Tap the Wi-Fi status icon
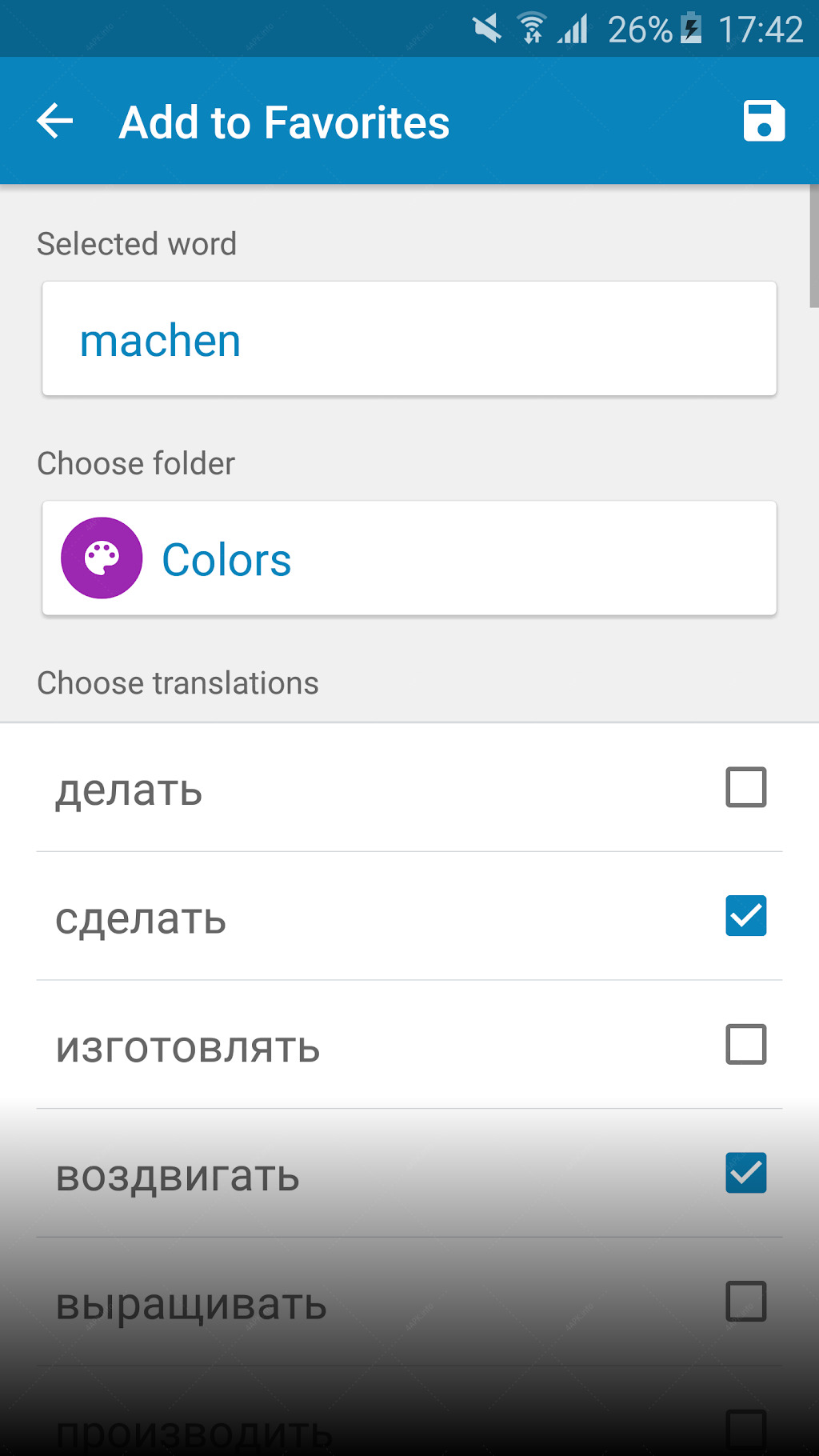The image size is (819, 1456). click(x=532, y=29)
